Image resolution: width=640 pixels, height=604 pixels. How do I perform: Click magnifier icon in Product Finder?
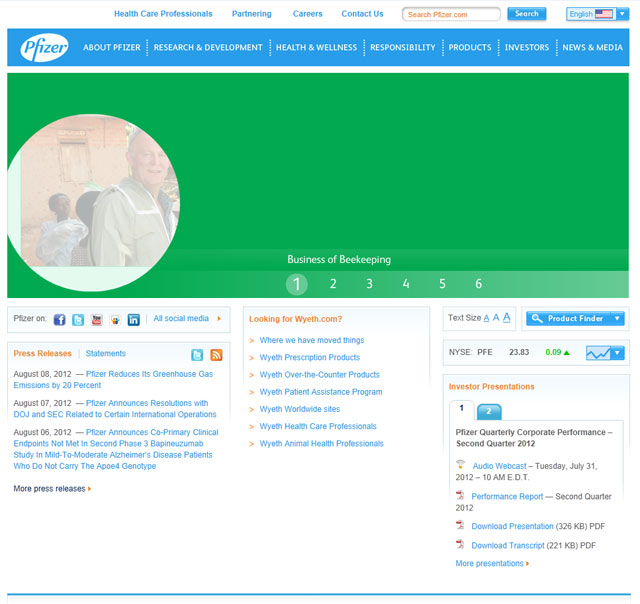coord(537,318)
